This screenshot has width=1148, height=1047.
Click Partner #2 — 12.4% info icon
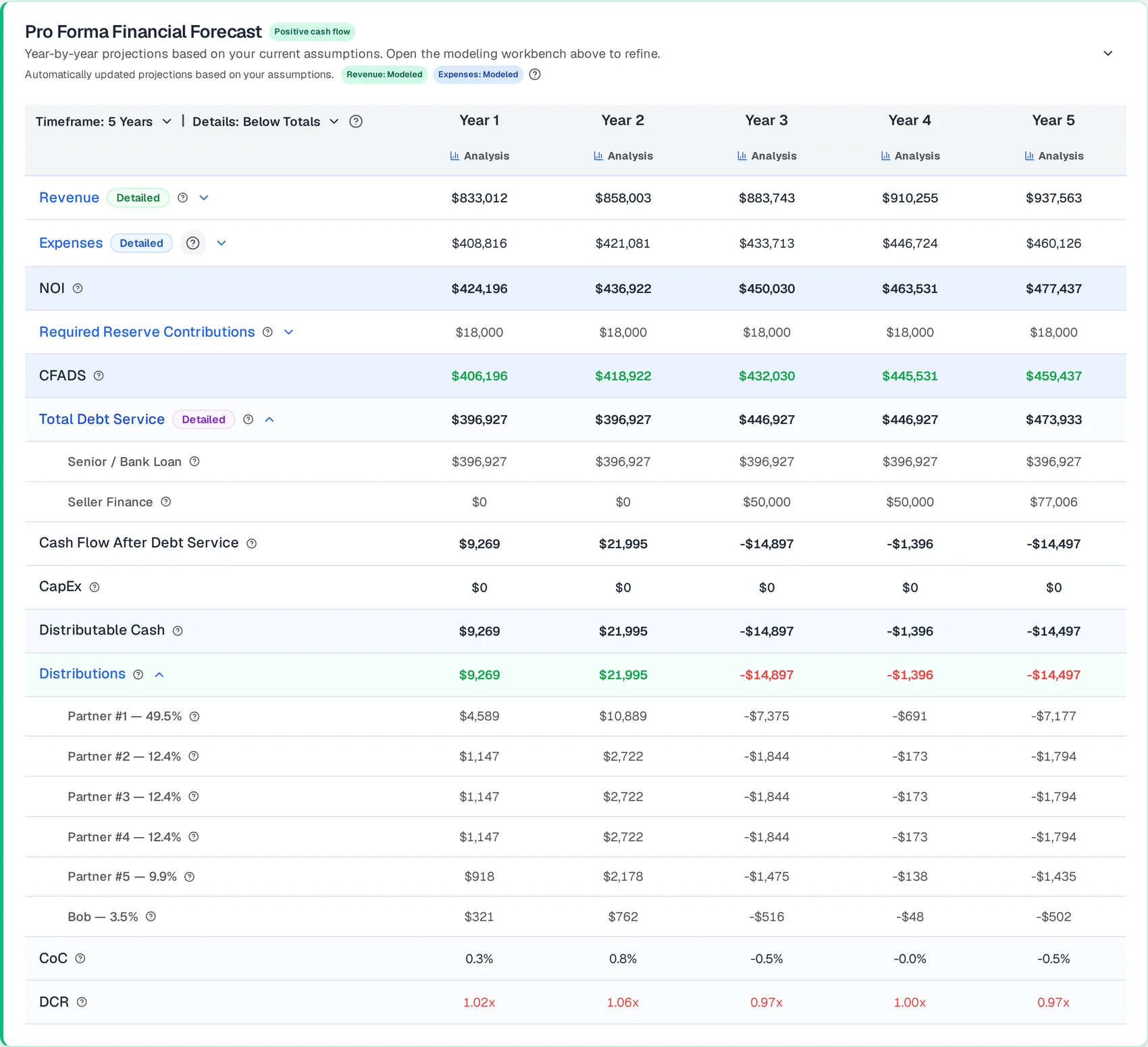coord(194,756)
